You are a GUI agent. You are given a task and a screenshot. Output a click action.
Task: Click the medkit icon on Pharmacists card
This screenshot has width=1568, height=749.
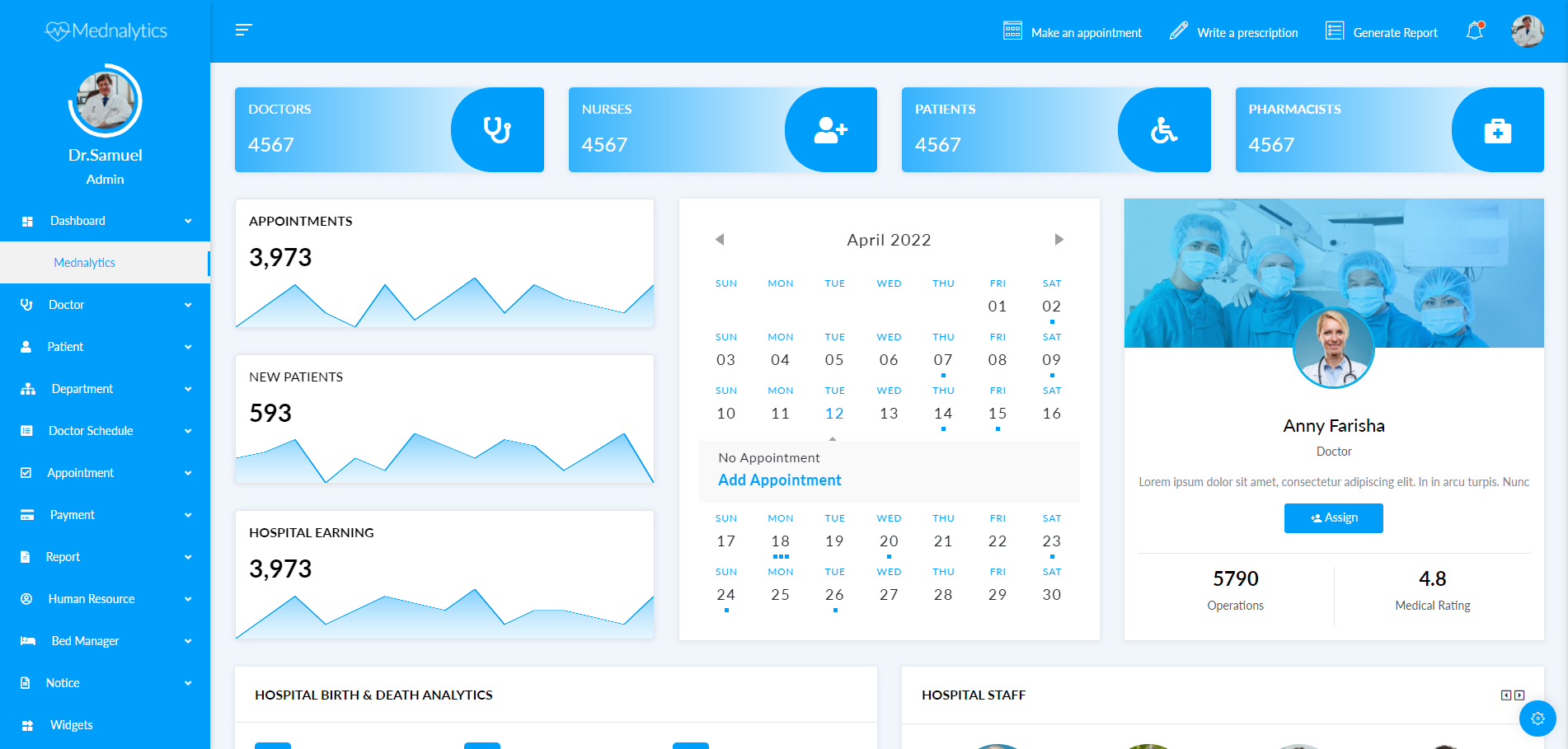pos(1497,131)
